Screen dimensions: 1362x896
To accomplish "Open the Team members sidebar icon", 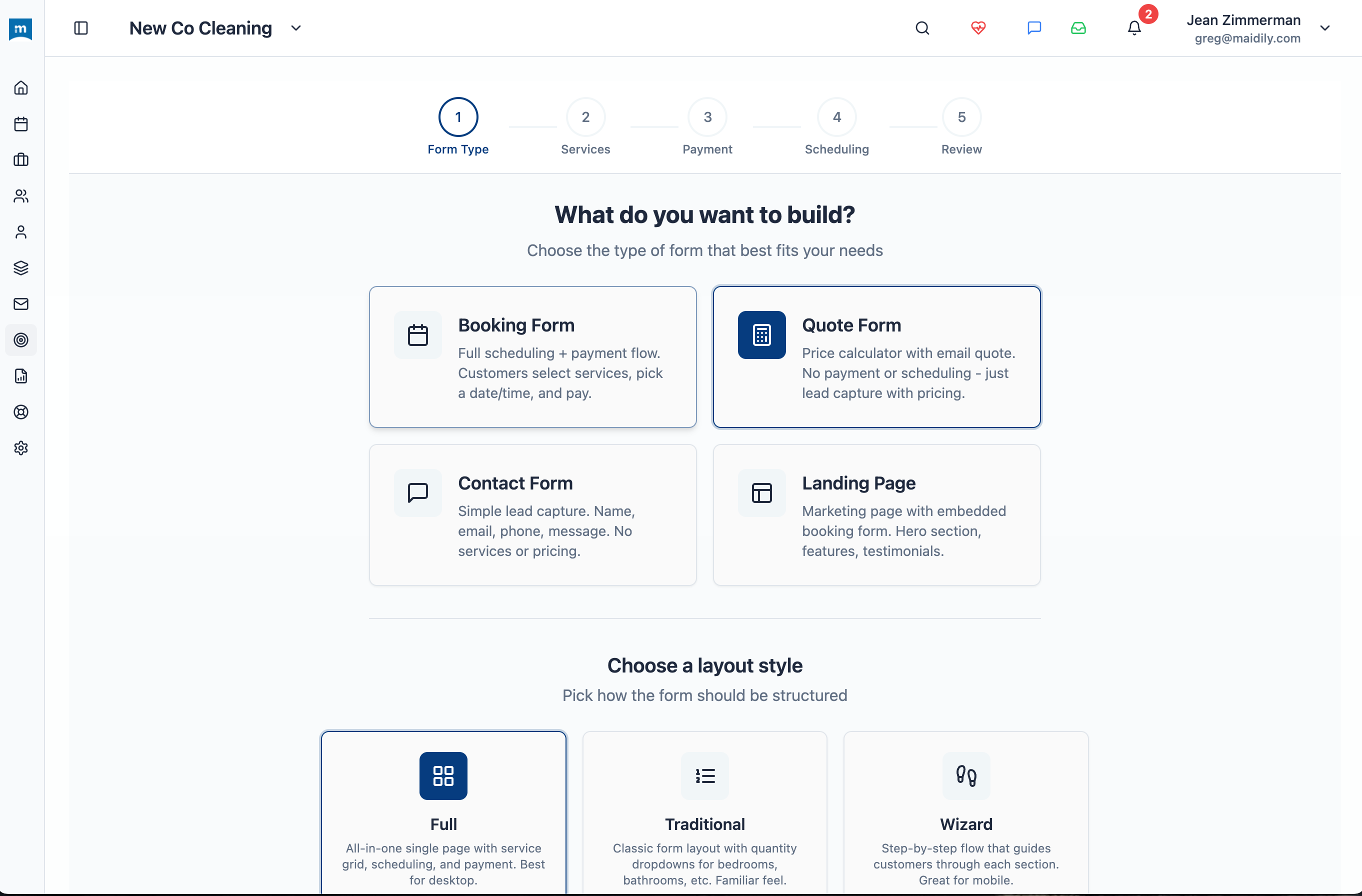I will (x=21, y=195).
